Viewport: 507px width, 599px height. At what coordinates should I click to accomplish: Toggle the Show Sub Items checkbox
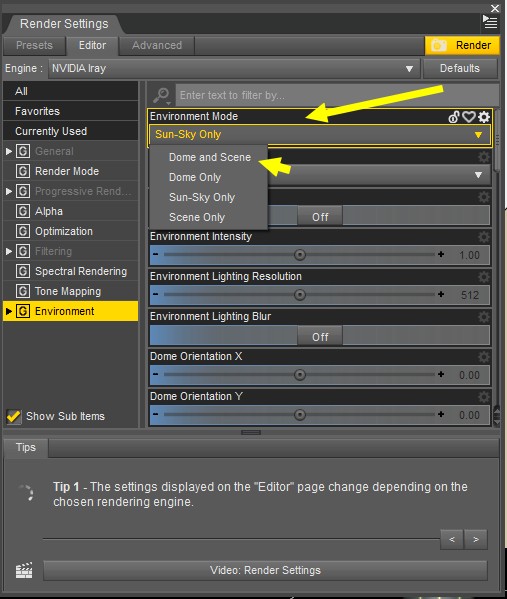tap(14, 416)
